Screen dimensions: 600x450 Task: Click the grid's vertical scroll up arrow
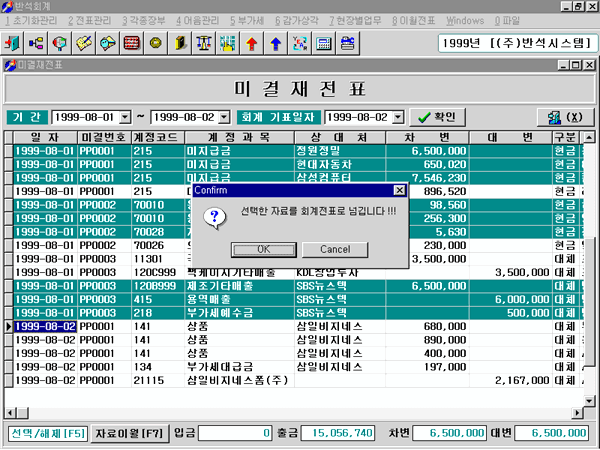(589, 137)
